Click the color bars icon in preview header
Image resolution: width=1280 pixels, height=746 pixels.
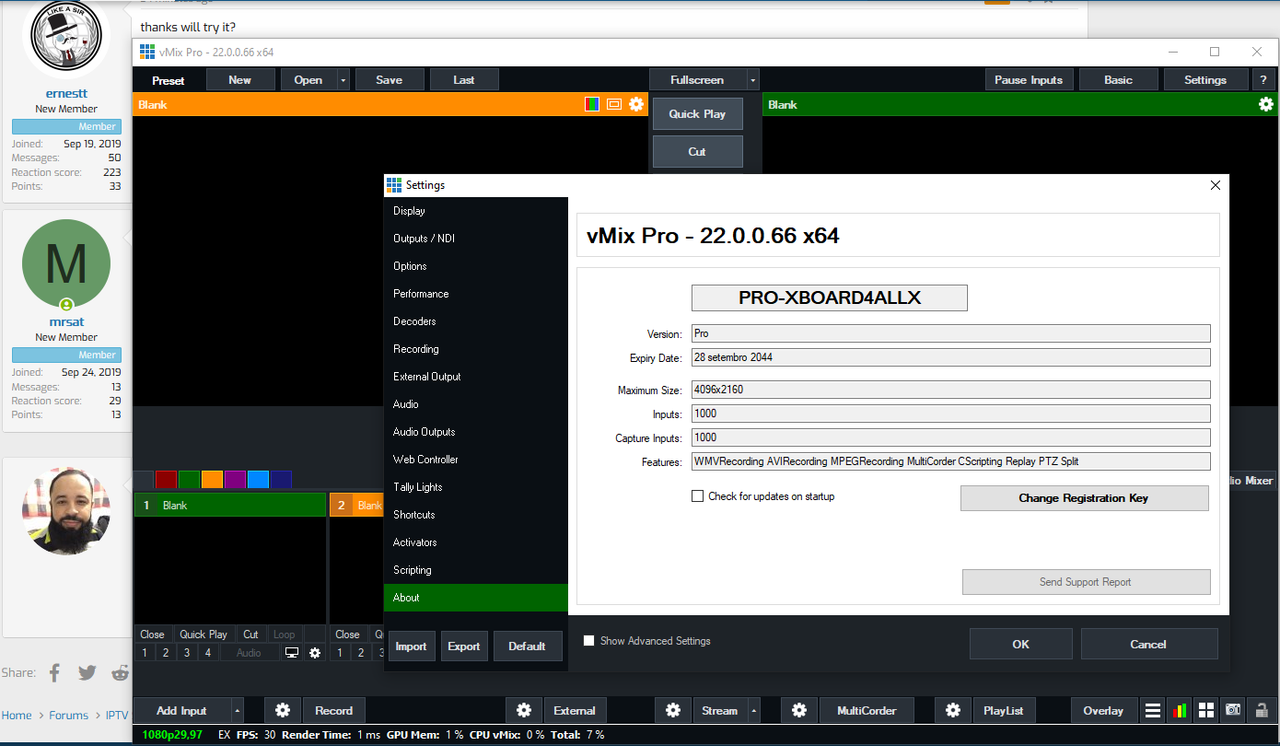[x=592, y=104]
